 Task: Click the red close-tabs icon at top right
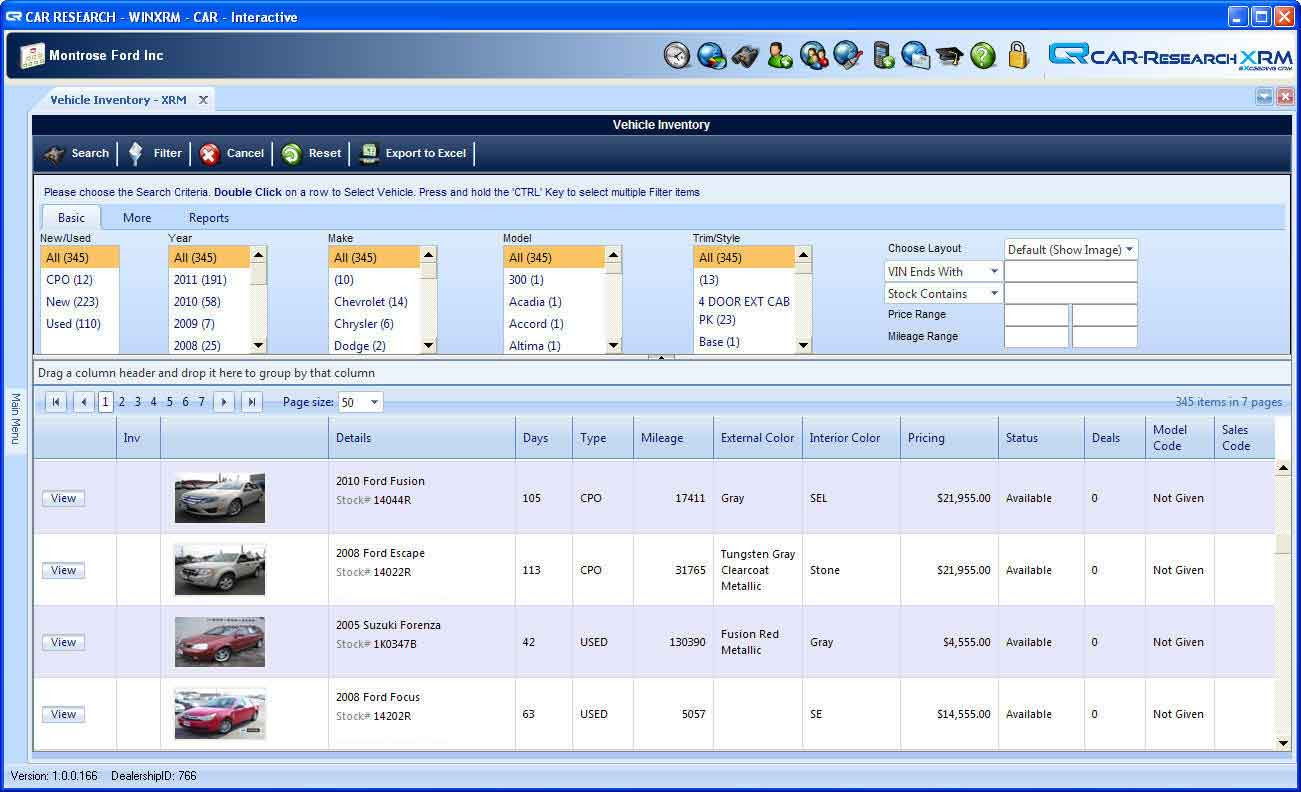pos(1285,97)
